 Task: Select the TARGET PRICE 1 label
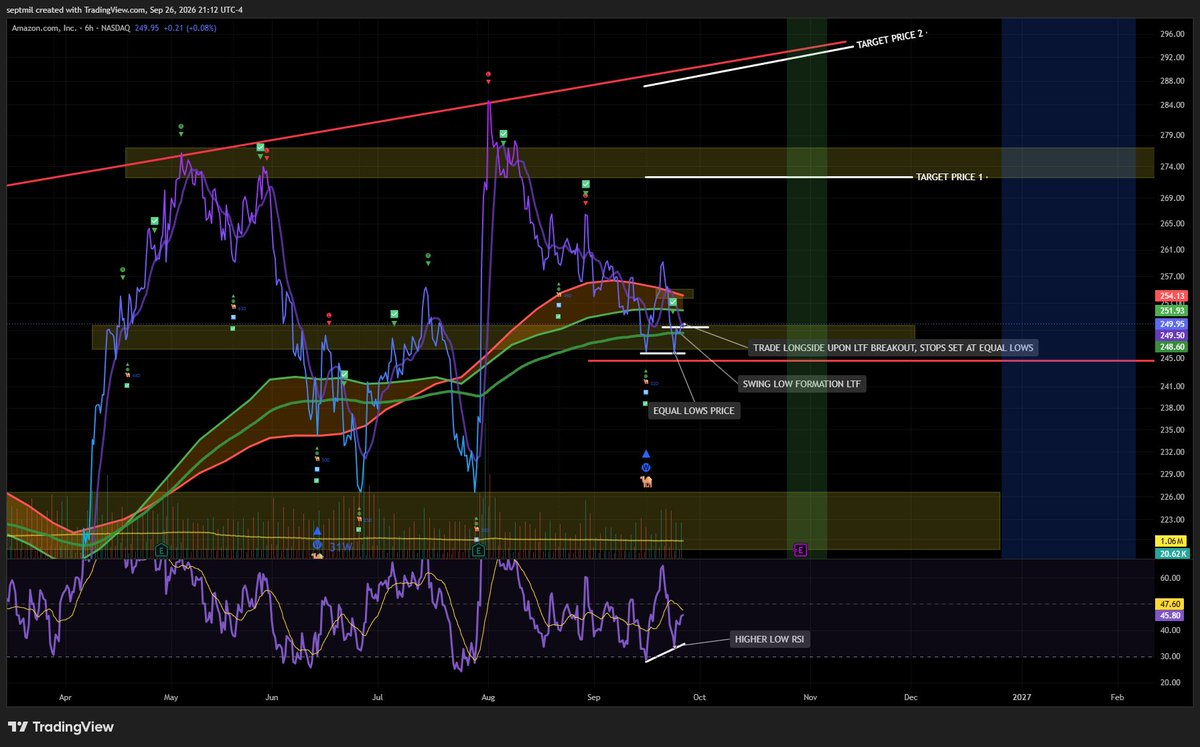point(950,177)
